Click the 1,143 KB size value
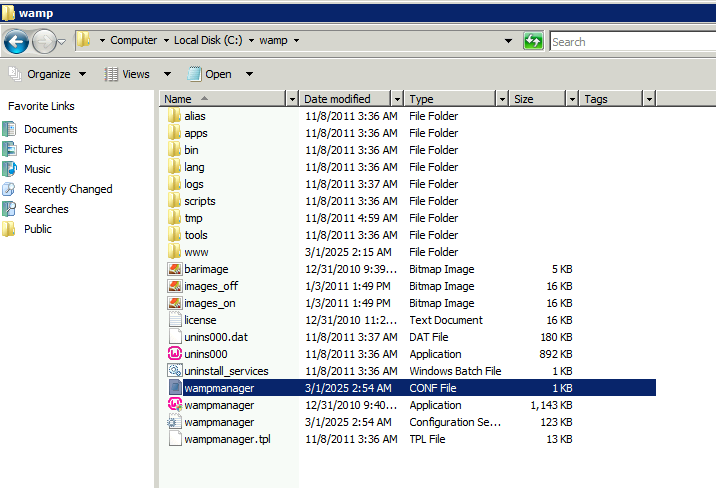716x488 pixels. click(551, 405)
